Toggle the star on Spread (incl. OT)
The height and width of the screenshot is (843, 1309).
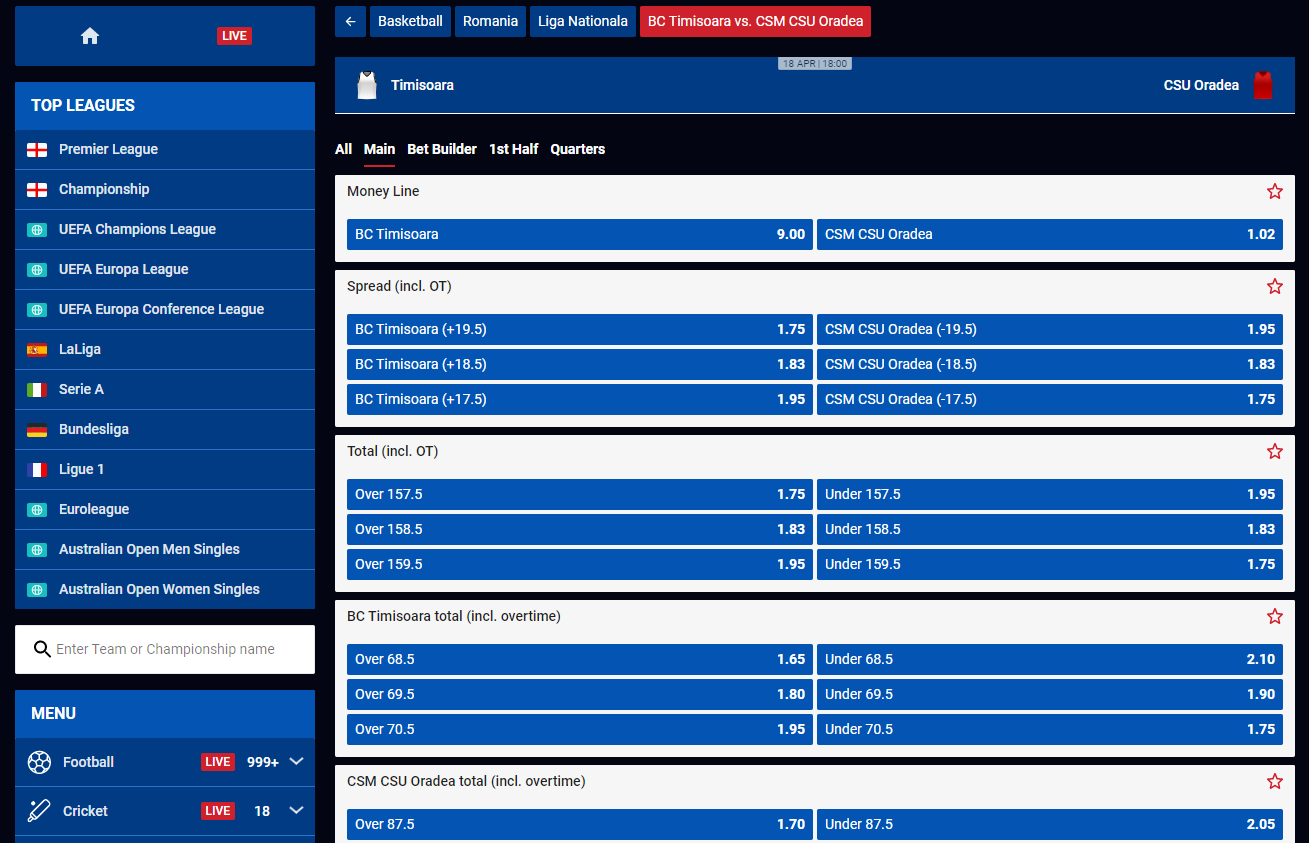tap(1274, 286)
